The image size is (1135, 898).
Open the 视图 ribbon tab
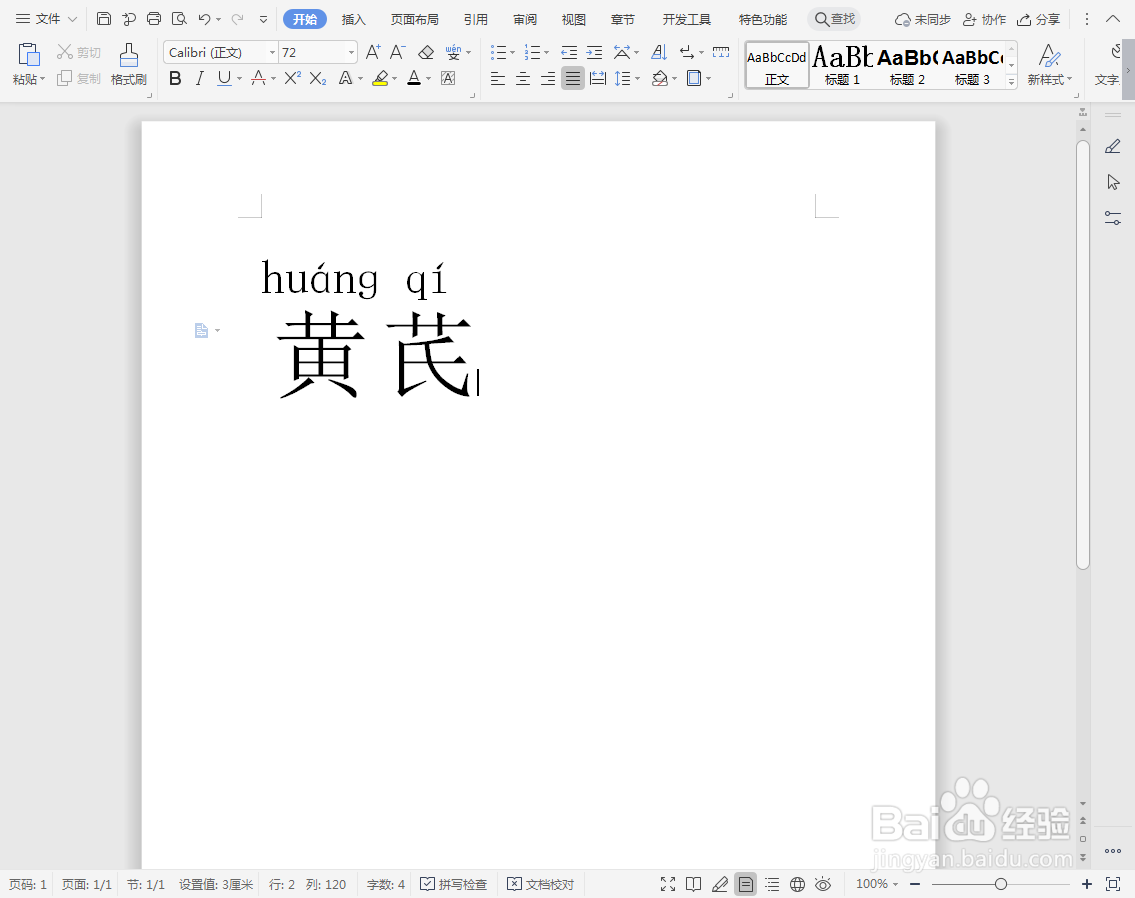tap(573, 19)
